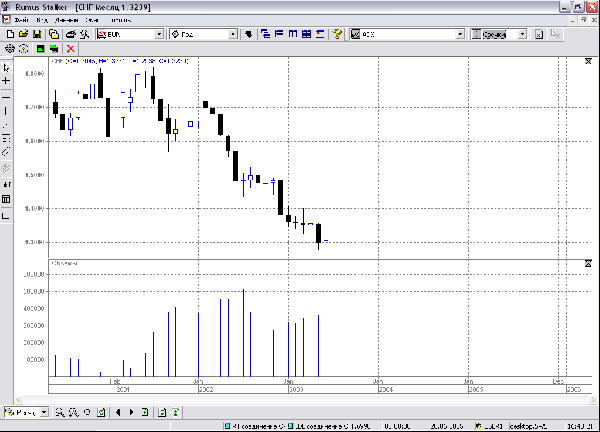Select the text label tool
The image size is (600, 432).
6,184
